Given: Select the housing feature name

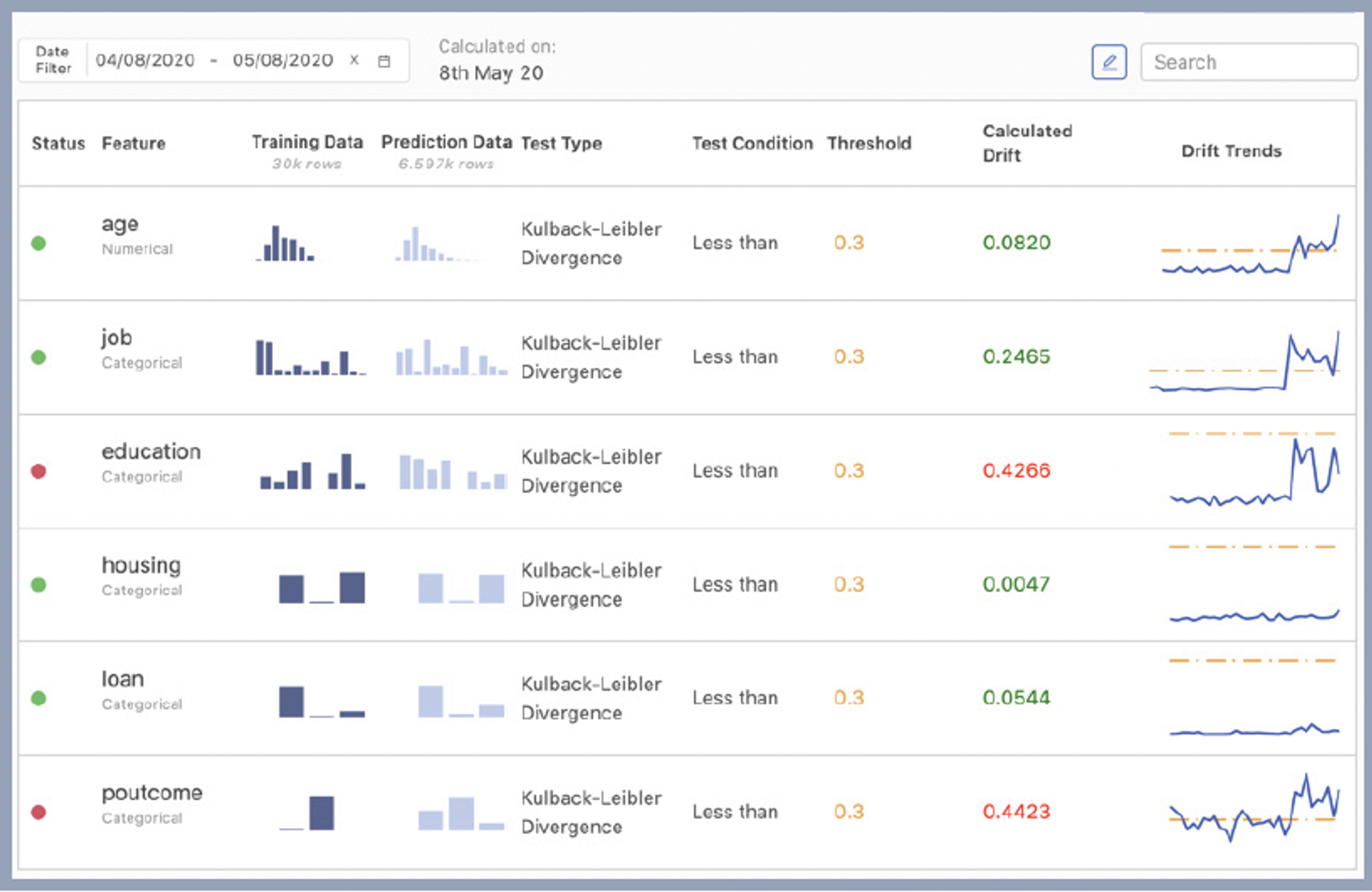Looking at the screenshot, I should 141,565.
